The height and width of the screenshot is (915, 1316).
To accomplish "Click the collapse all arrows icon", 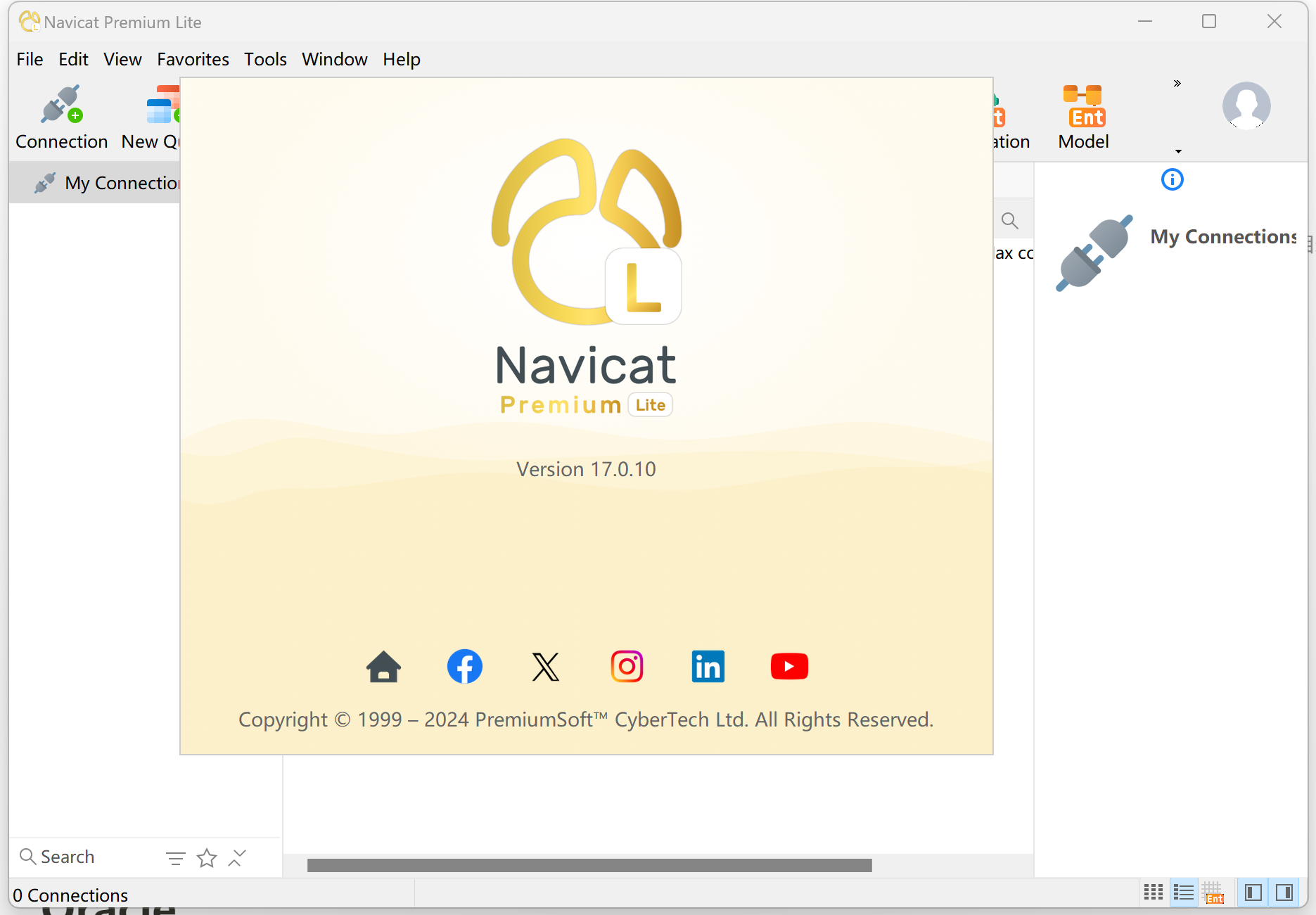I will coord(238,858).
